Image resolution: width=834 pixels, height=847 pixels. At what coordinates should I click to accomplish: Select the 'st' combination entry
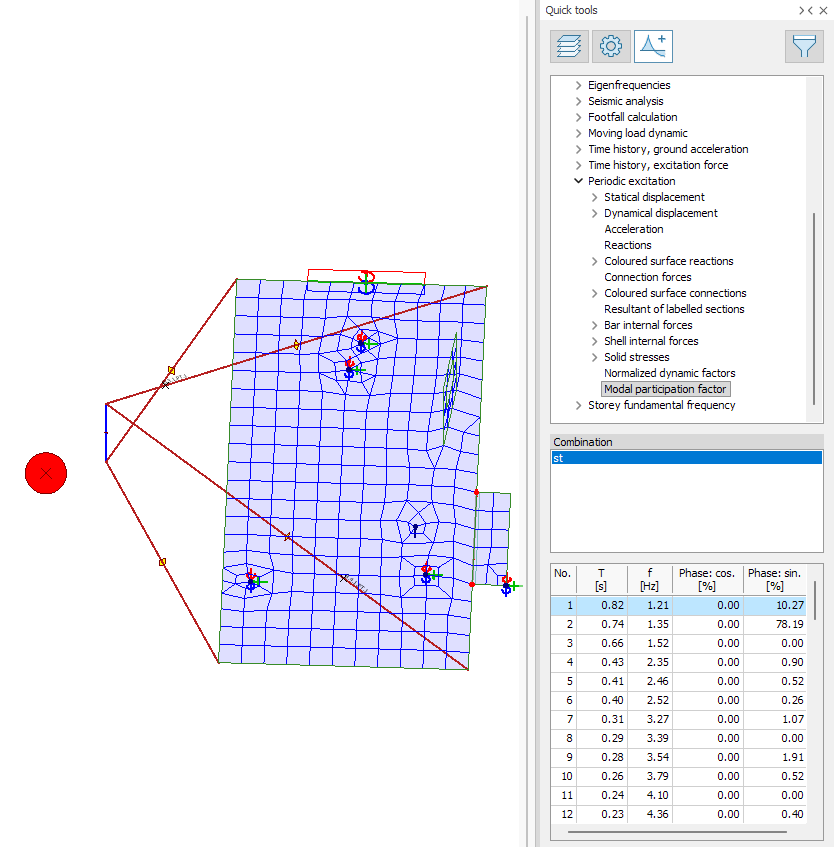click(686, 458)
